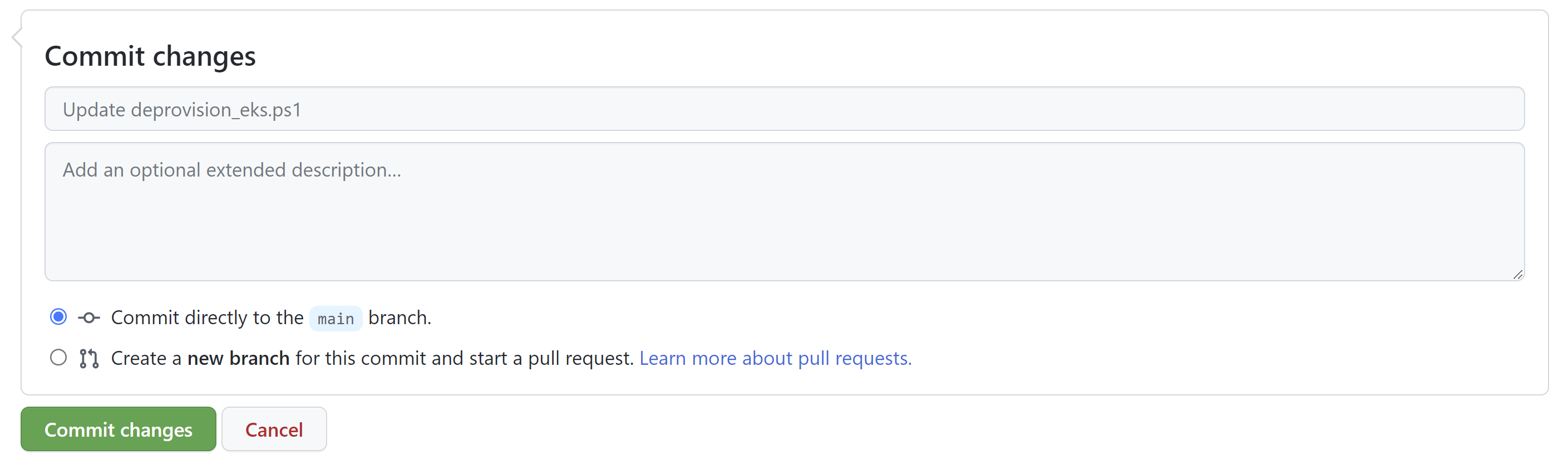The width and height of the screenshot is (1568, 464).
Task: Focus the Update deprovision_eks.ps1 commit message field
Action: pyautogui.click(x=784, y=109)
